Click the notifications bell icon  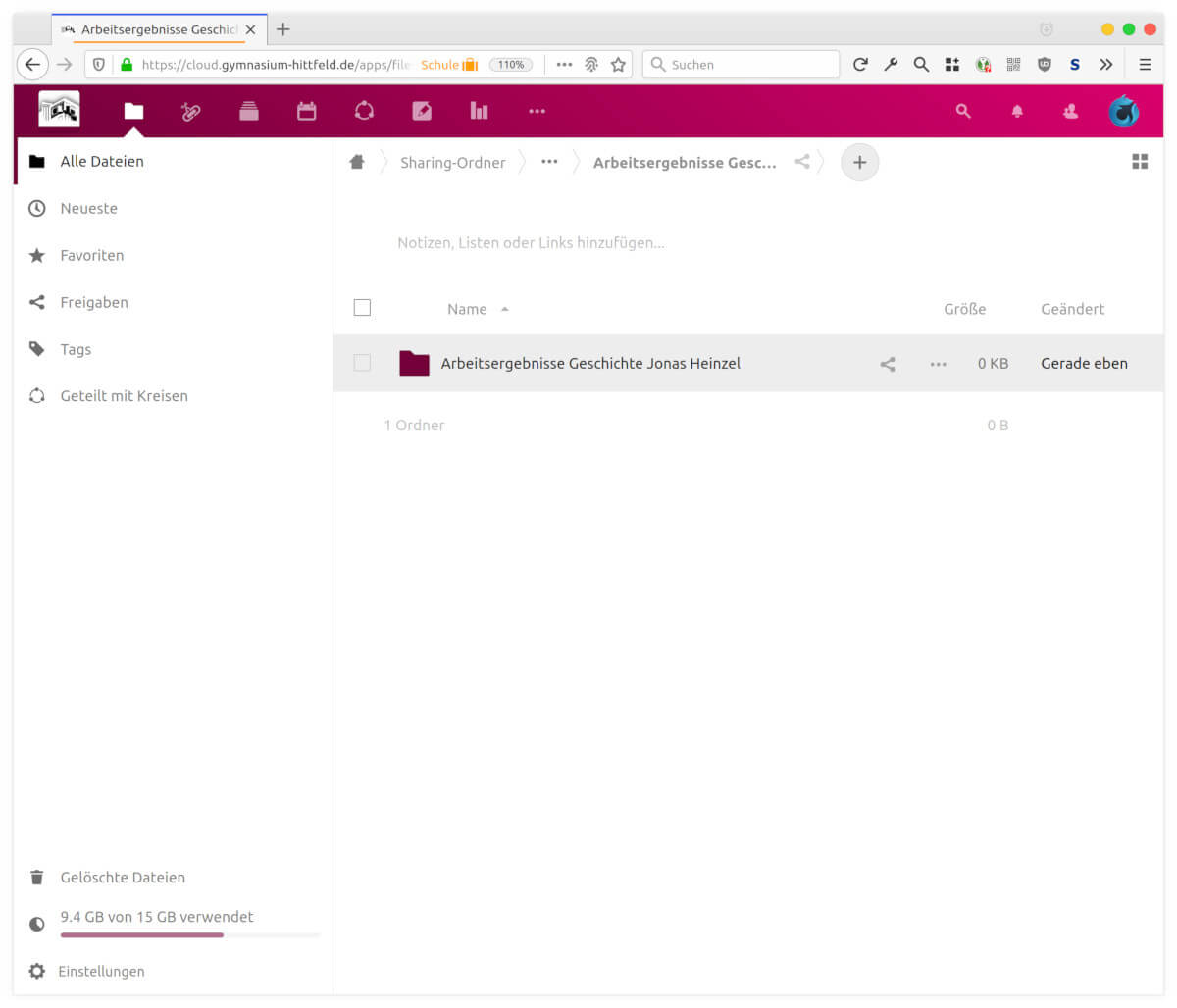pyautogui.click(x=1017, y=112)
